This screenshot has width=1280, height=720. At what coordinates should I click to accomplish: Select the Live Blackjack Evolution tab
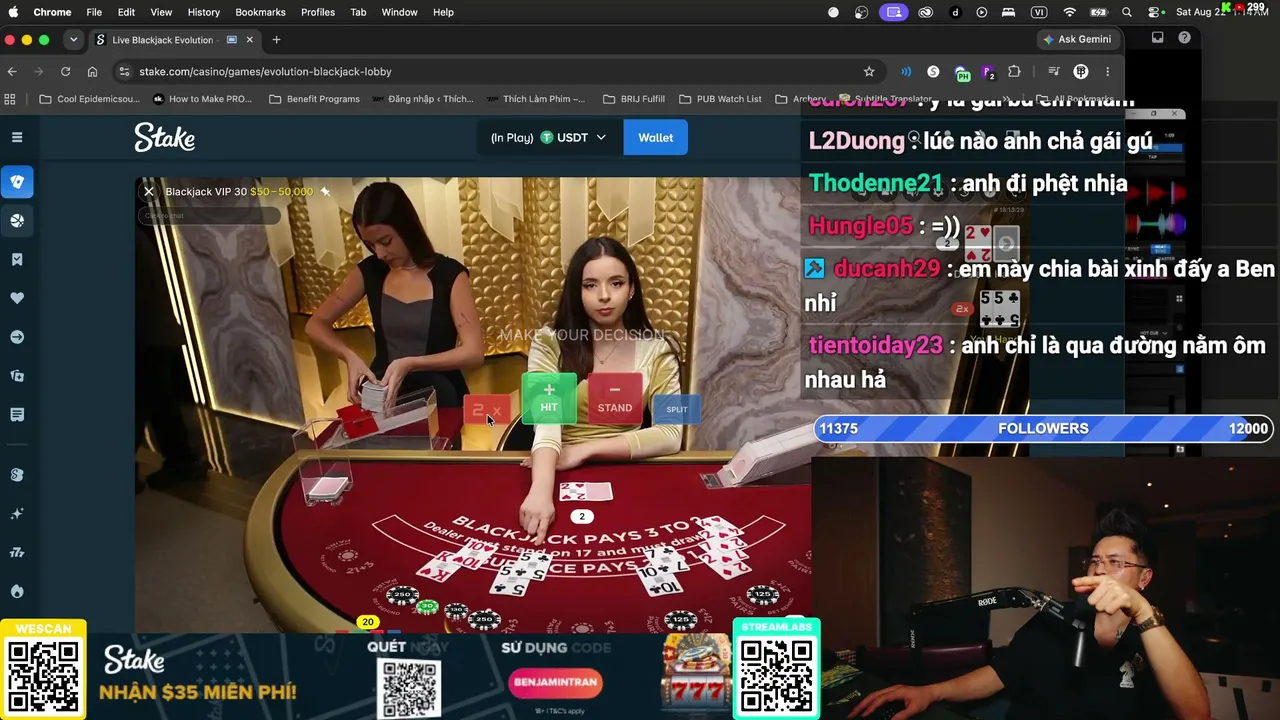172,40
